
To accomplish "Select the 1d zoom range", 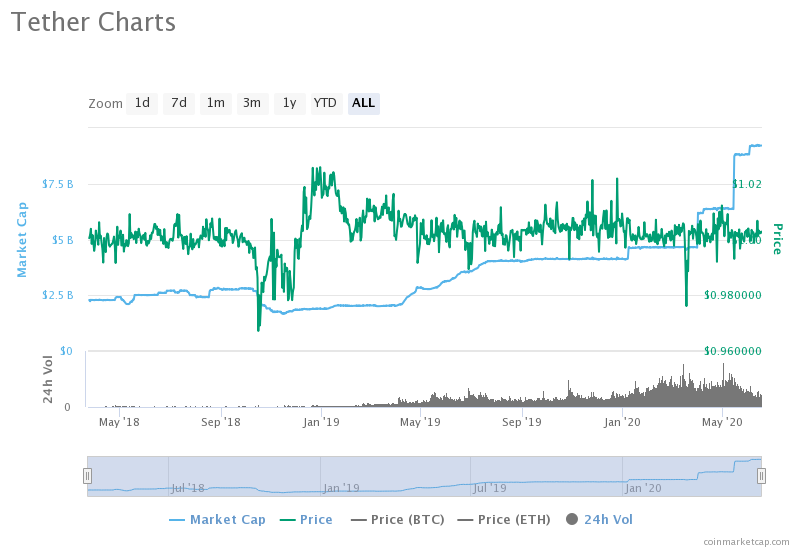I will click(142, 103).
